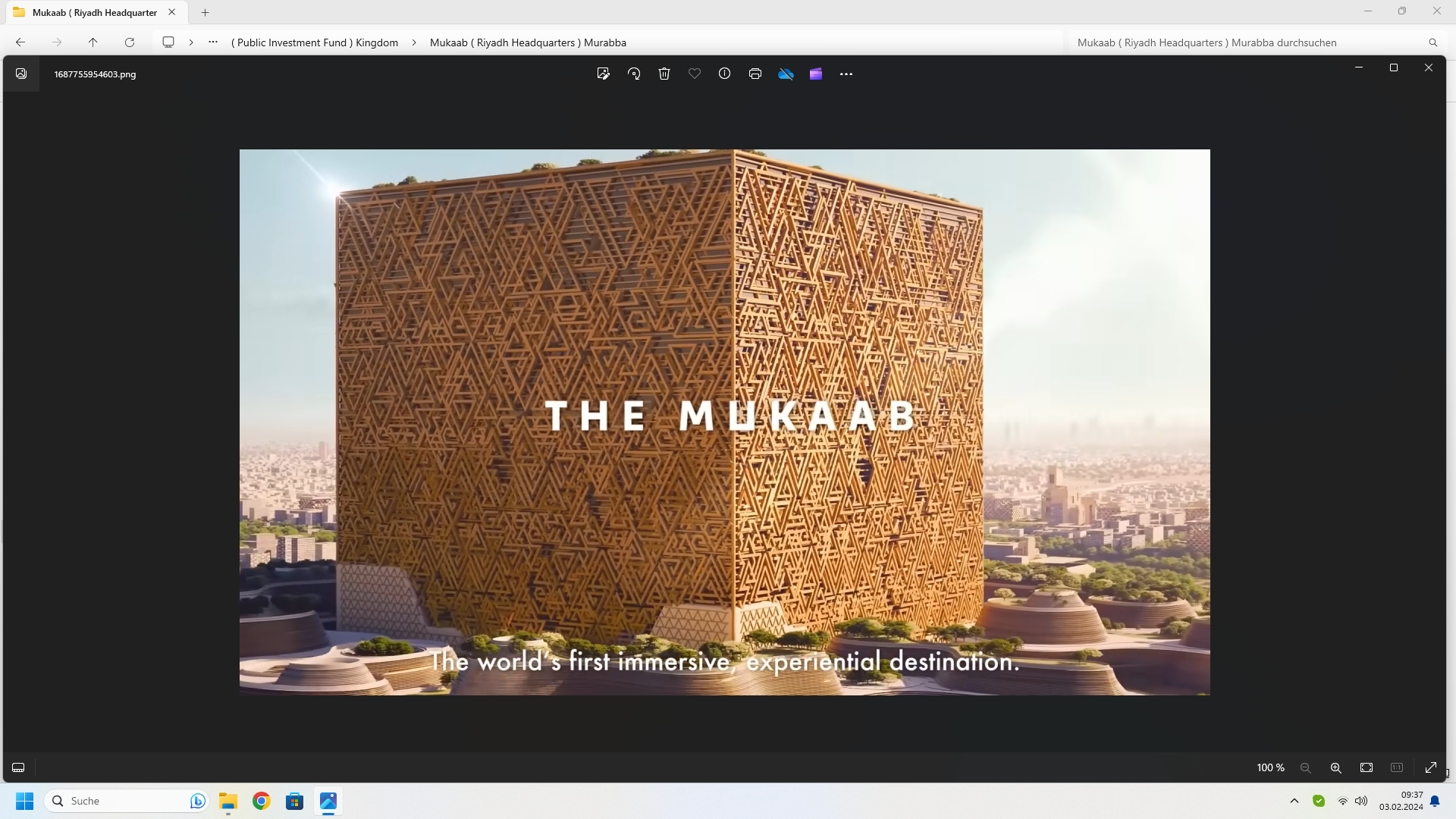
Task: Open the Windows Start menu
Action: (25, 801)
